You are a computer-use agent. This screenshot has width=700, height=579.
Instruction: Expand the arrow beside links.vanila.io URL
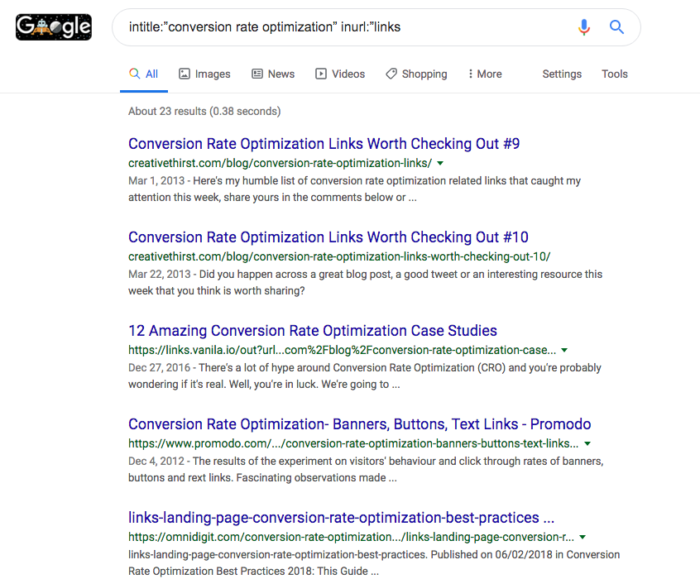point(564,350)
